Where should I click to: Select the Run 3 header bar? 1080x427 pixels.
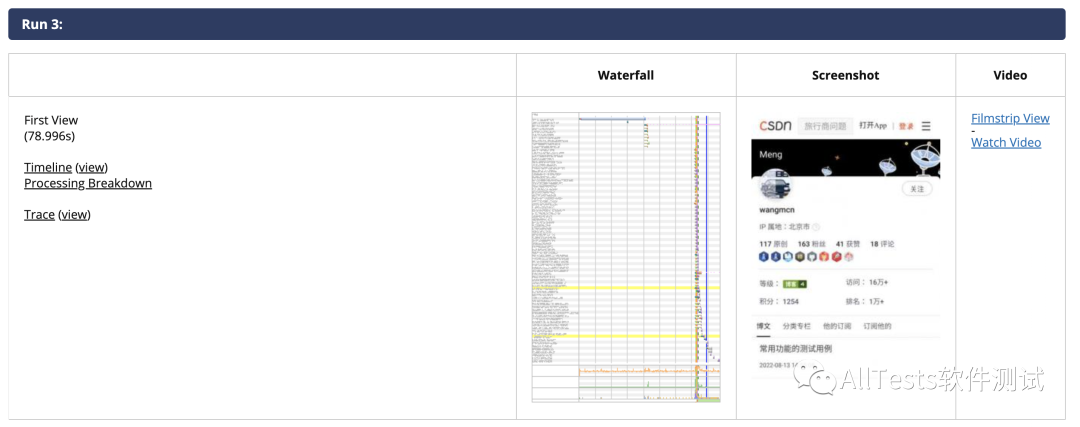pyautogui.click(x=537, y=24)
